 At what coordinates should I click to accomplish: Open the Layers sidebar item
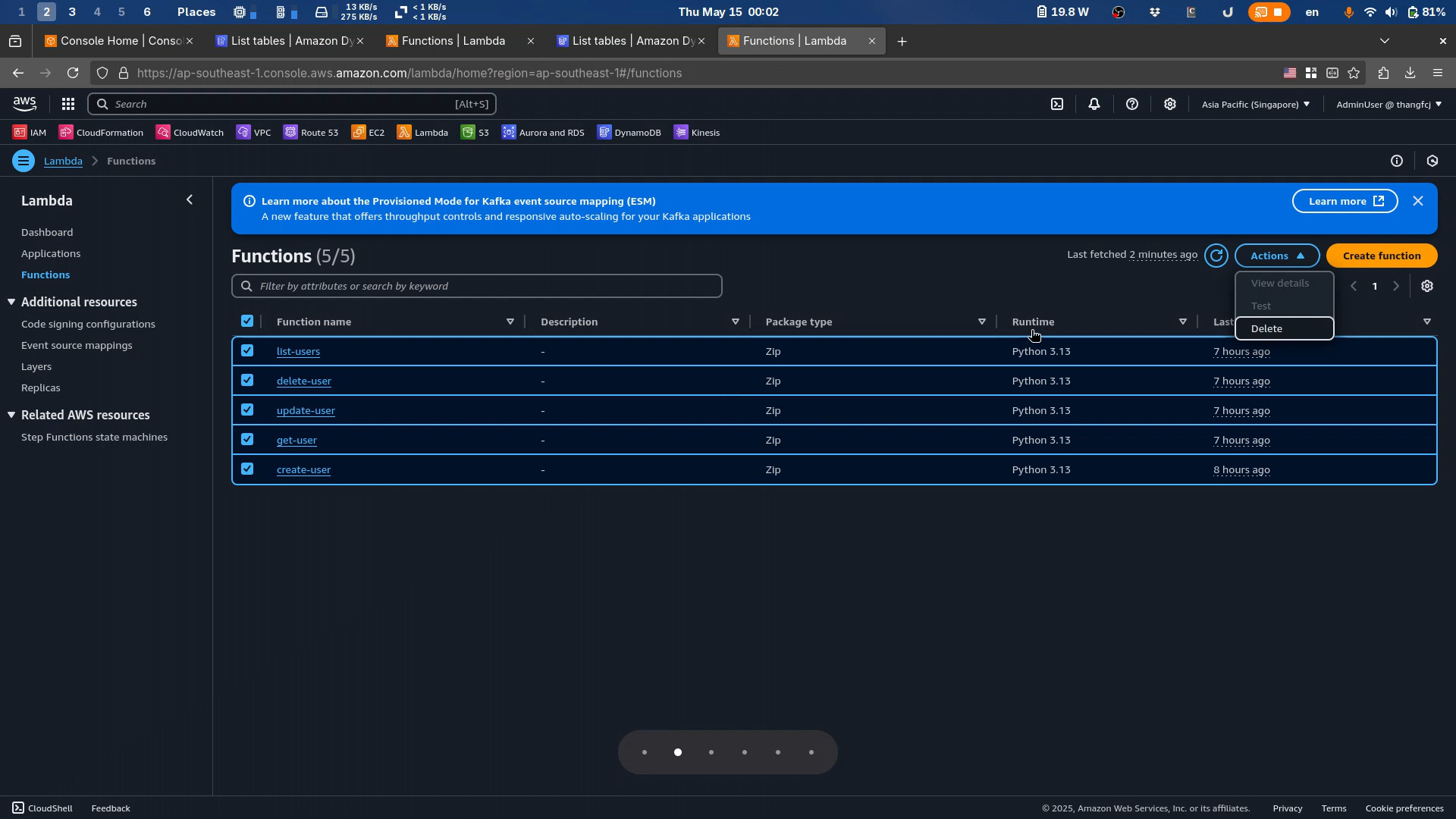[36, 366]
